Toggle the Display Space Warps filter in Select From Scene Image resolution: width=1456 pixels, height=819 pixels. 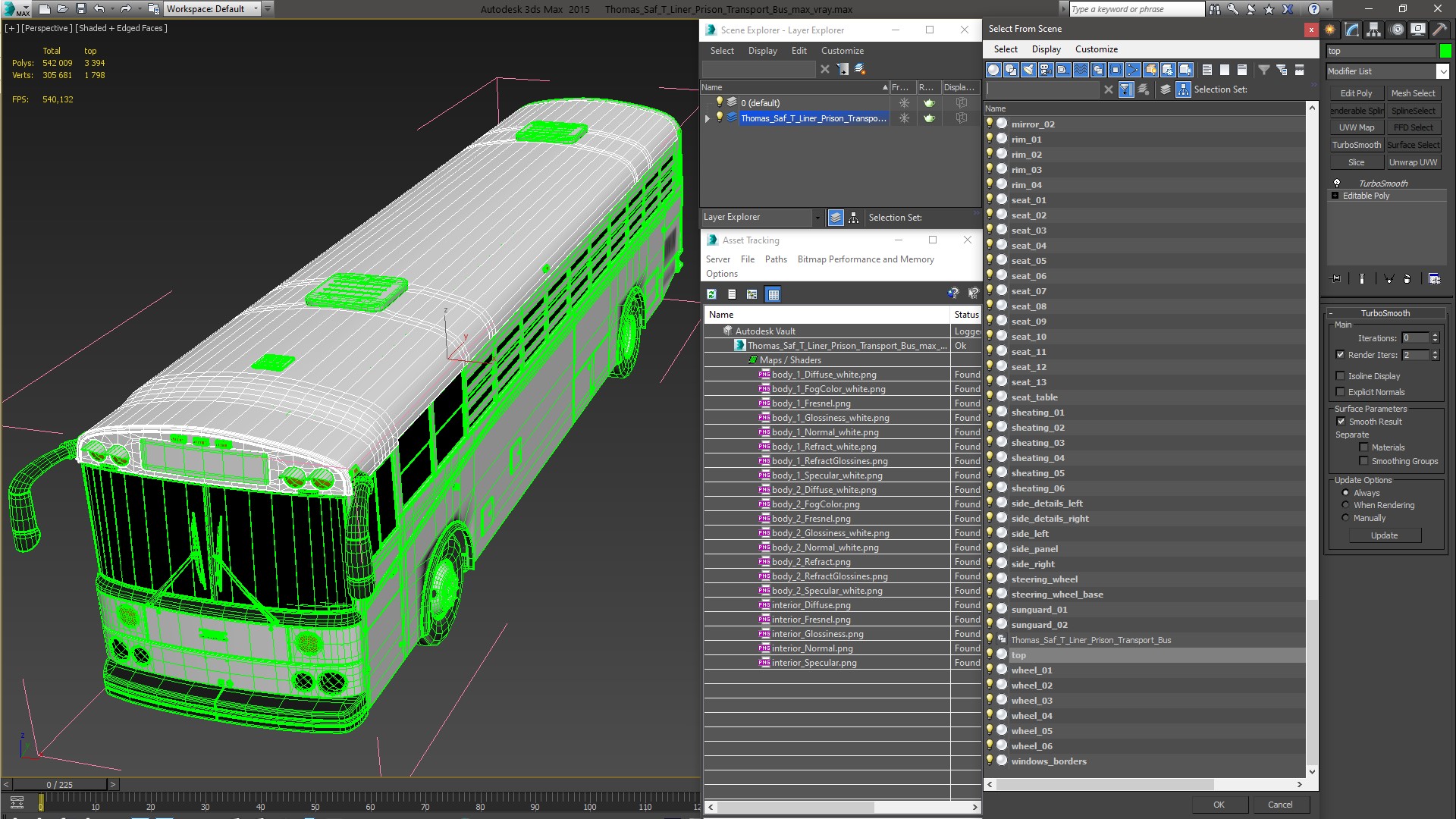(x=1081, y=70)
